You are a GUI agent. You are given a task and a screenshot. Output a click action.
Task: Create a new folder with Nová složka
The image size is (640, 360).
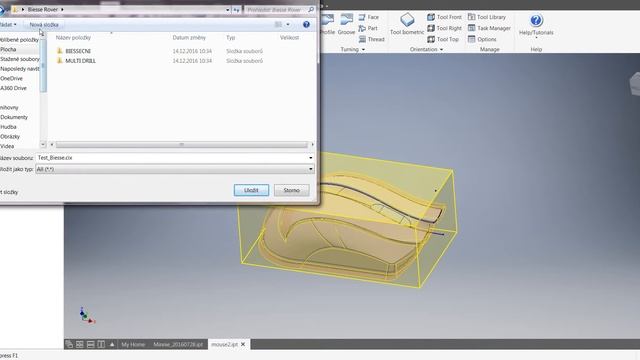point(44,24)
